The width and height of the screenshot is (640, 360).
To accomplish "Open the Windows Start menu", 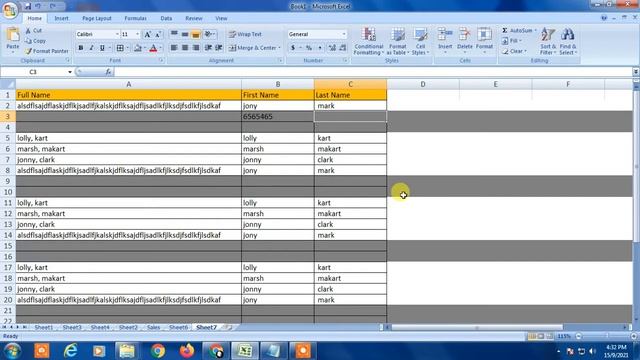I will (x=12, y=351).
